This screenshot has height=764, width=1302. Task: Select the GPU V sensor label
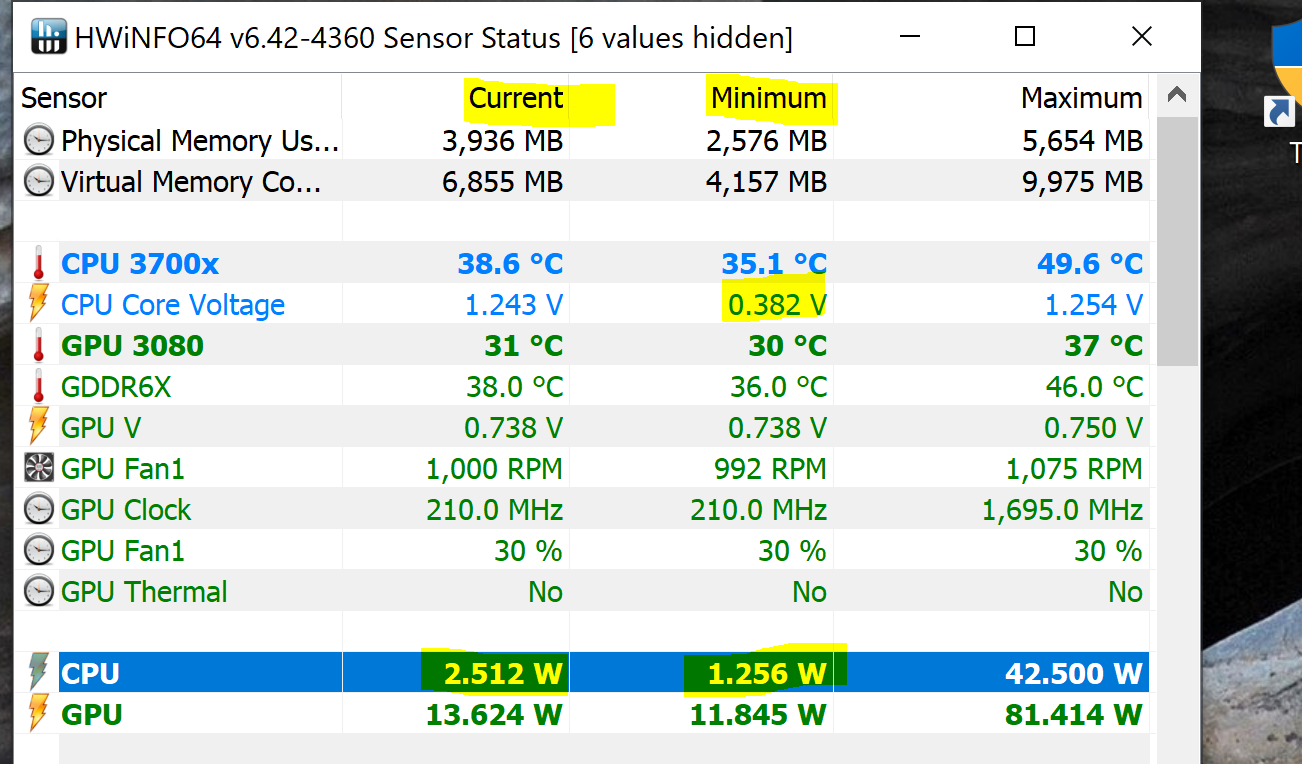click(101, 428)
